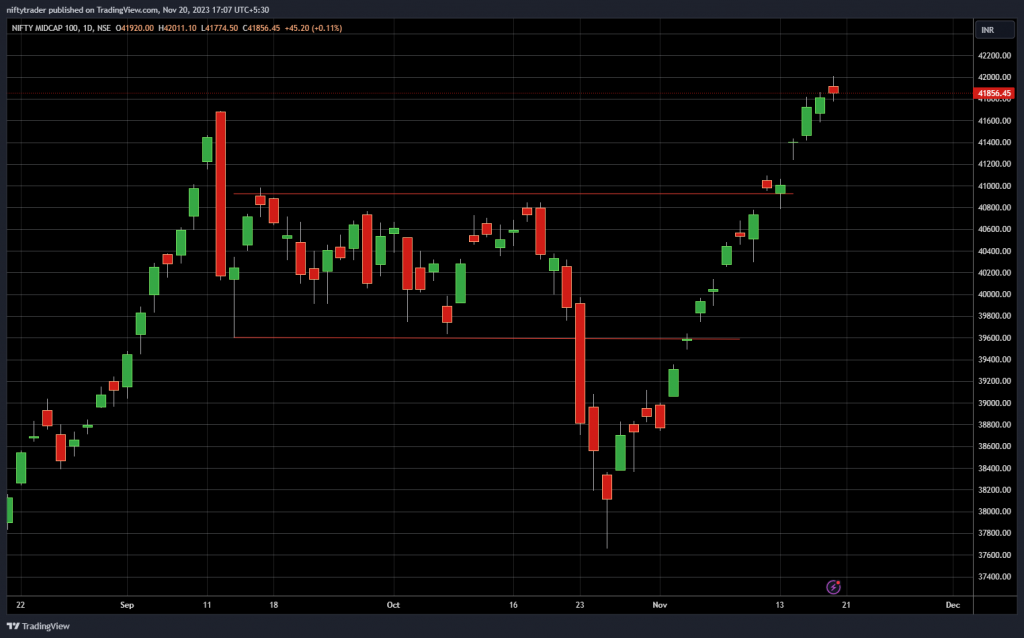Select the open value O41920.00
Image resolution: width=1024 pixels, height=638 pixels.
pos(135,28)
